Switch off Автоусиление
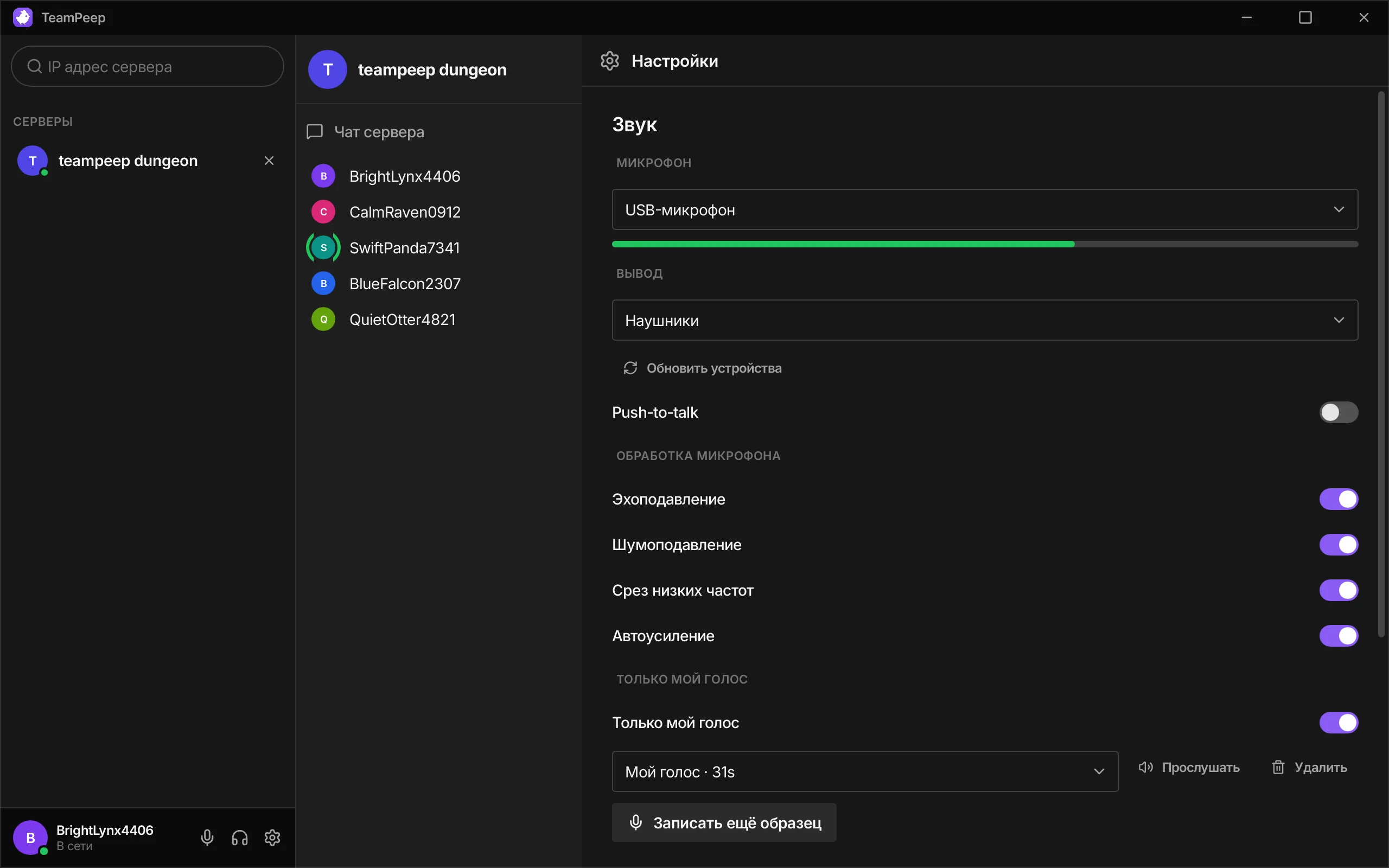The image size is (1389, 868). point(1339,636)
